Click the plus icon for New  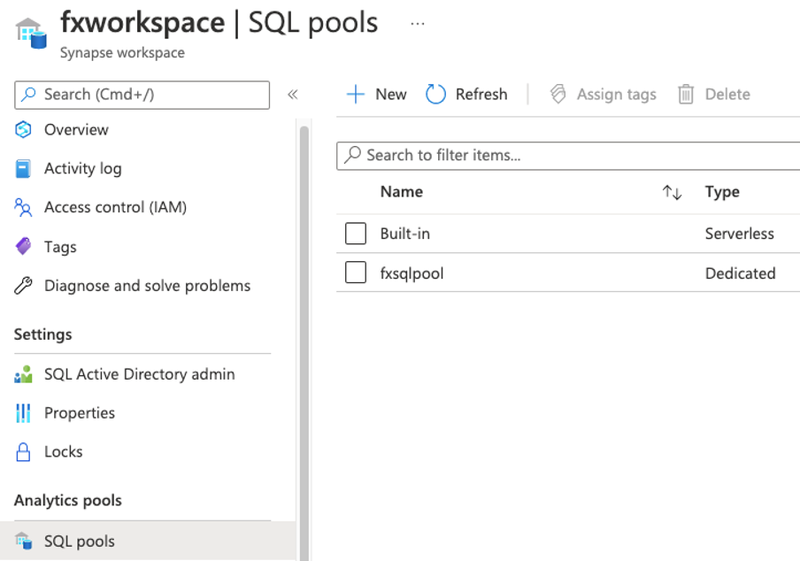356,94
